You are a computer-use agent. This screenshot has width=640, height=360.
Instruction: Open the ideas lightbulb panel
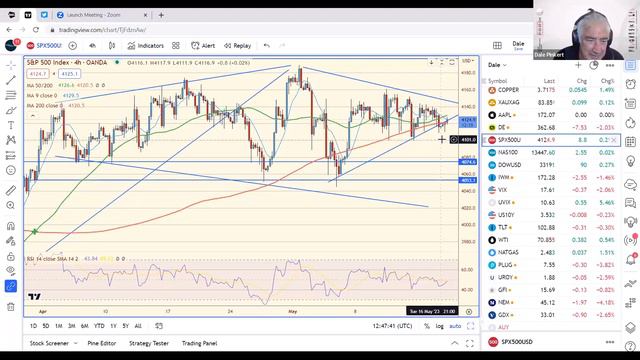point(631,161)
